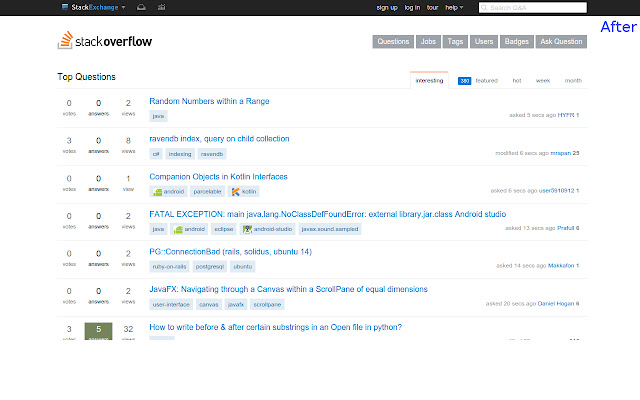Click the ubuntu tag
Screen dimensions: 640x400
click(x=243, y=267)
